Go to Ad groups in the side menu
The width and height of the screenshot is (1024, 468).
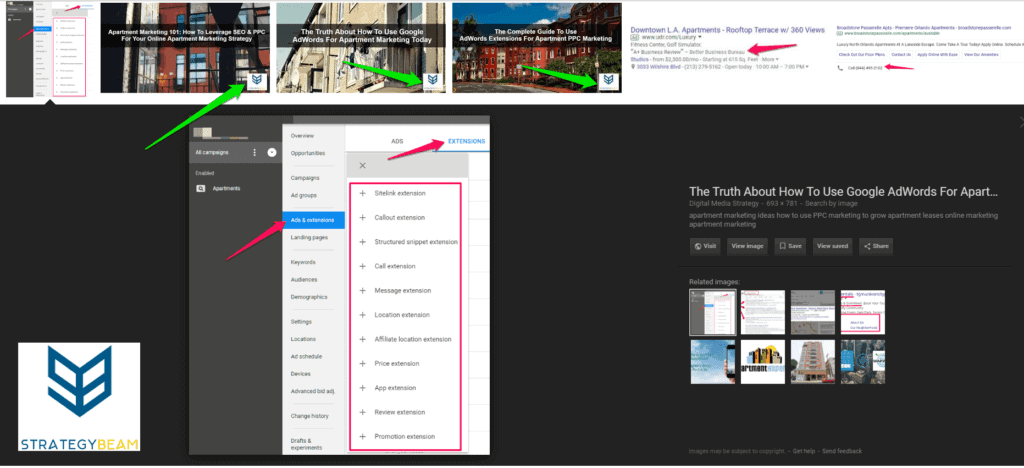(x=304, y=195)
